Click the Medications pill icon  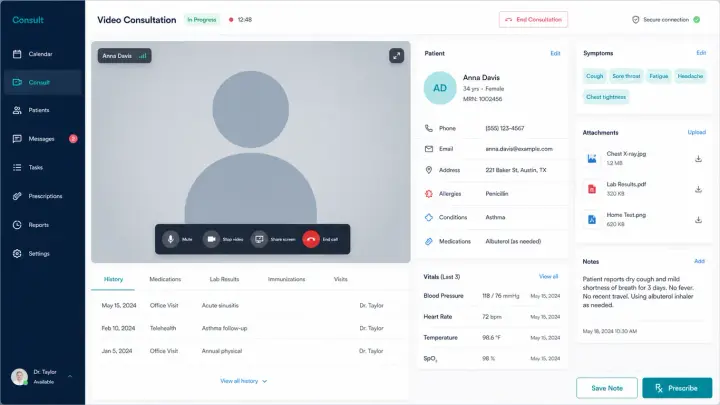click(428, 241)
